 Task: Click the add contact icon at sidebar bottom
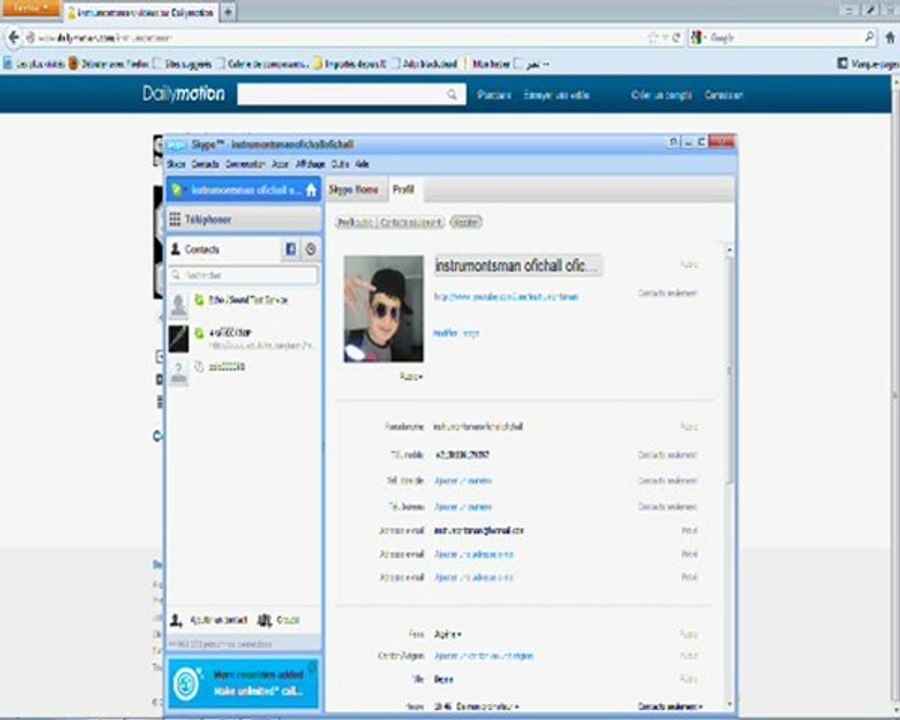click(x=176, y=620)
